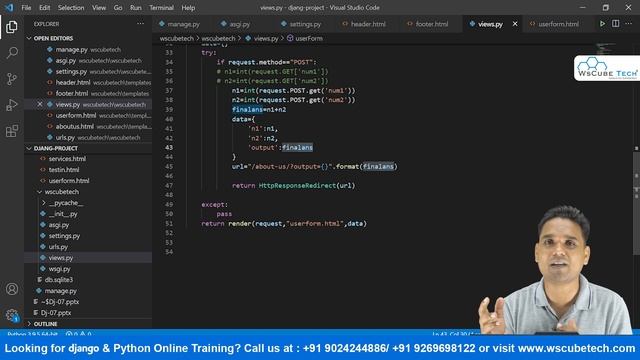This screenshot has height=360, width=640.
Task: Open settings.py in project tree
Action: 88,236
